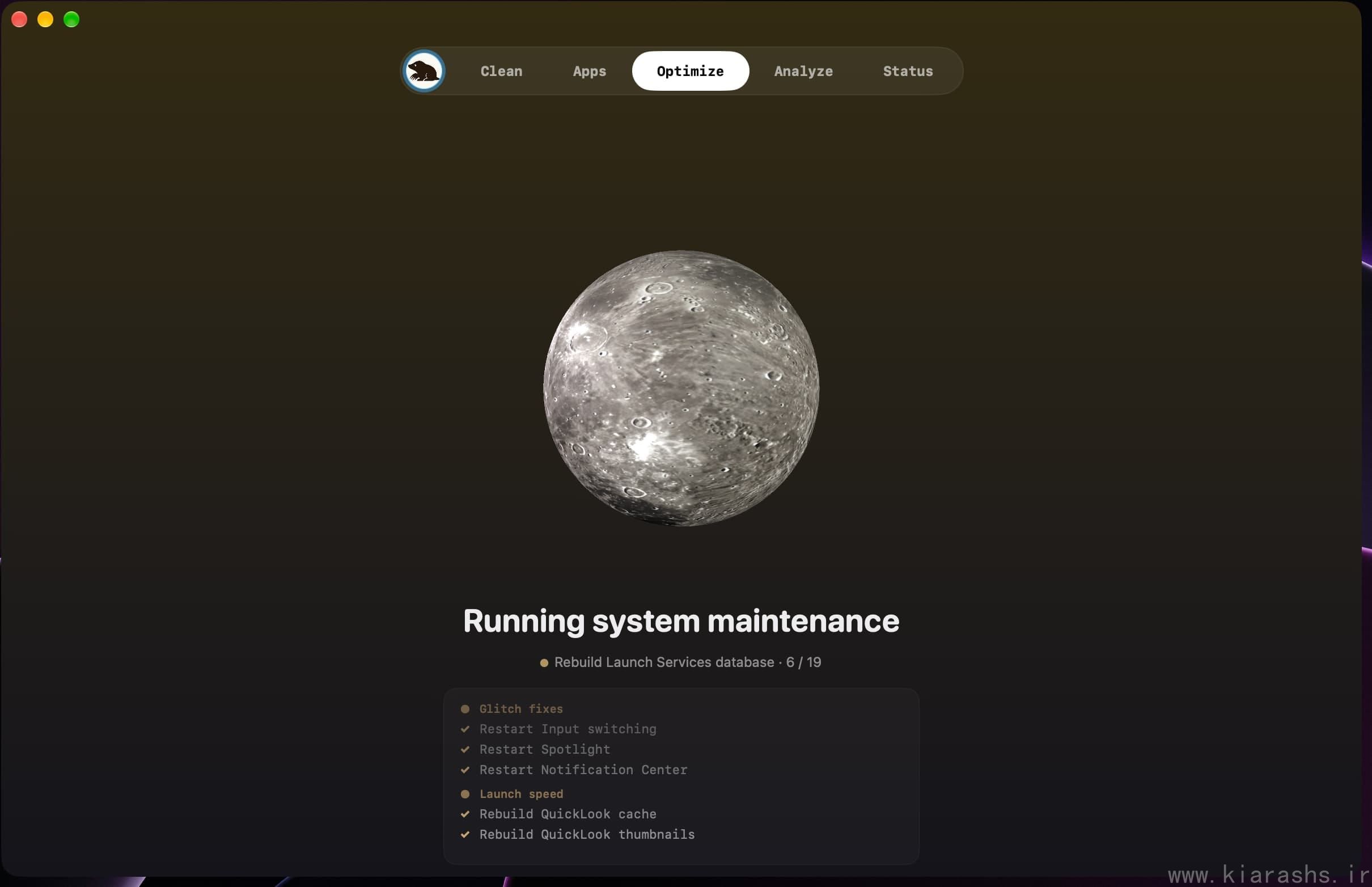Click checkmark beside Restart Notification Center
Image resolution: width=1372 pixels, height=887 pixels.
point(465,770)
